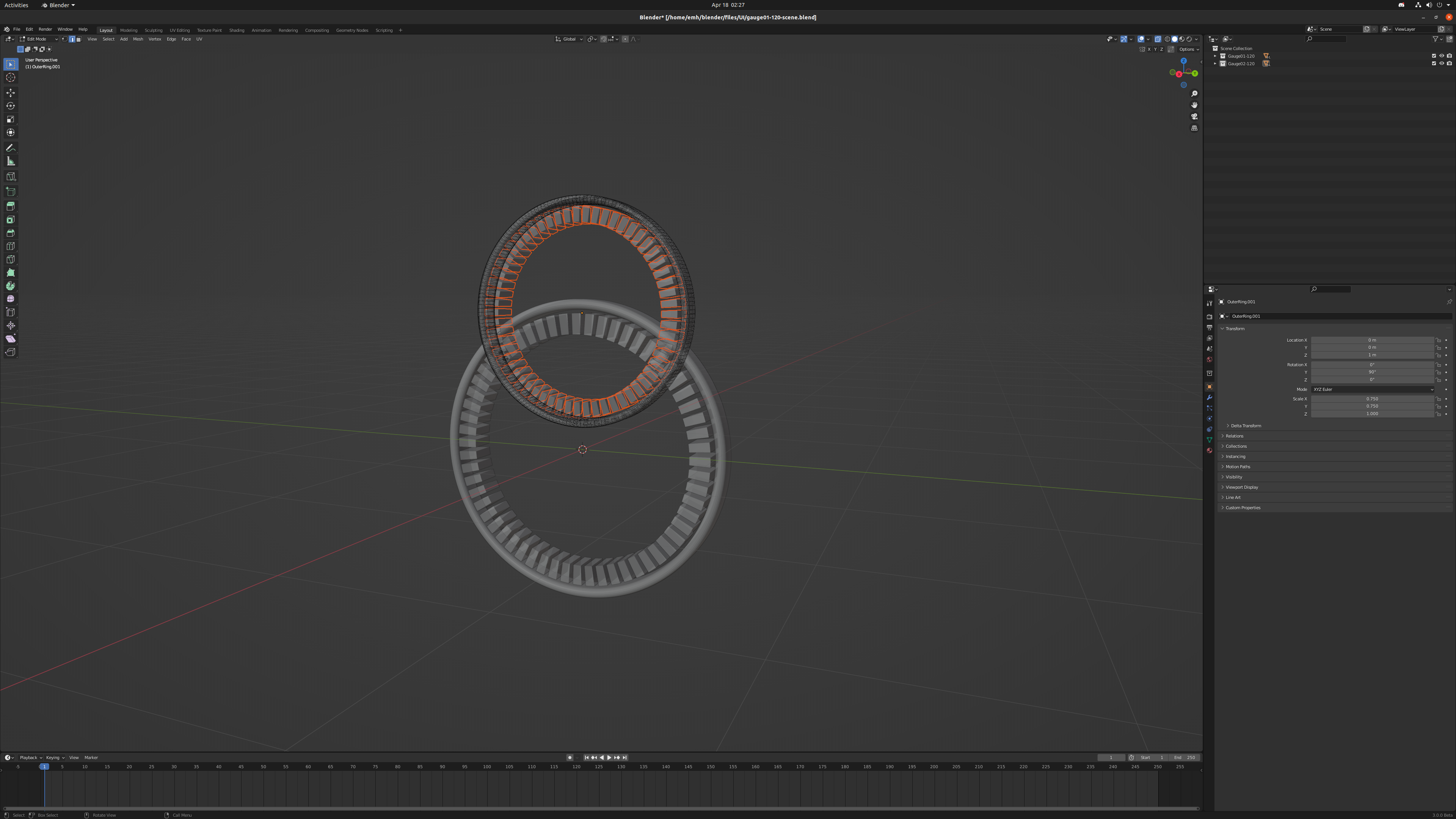Open the Global transform orientation dropdown
This screenshot has width=1456, height=819.
569,39
